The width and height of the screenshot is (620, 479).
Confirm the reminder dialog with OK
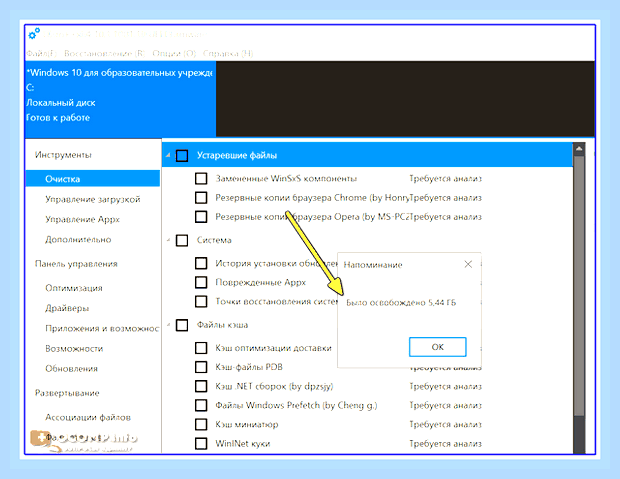pyautogui.click(x=438, y=347)
